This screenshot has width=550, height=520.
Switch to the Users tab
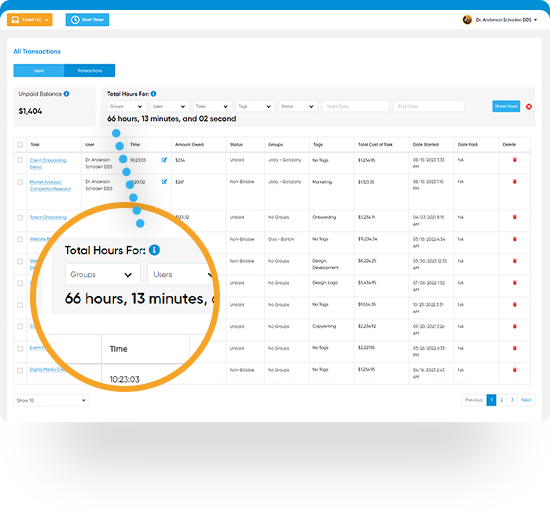[39, 71]
